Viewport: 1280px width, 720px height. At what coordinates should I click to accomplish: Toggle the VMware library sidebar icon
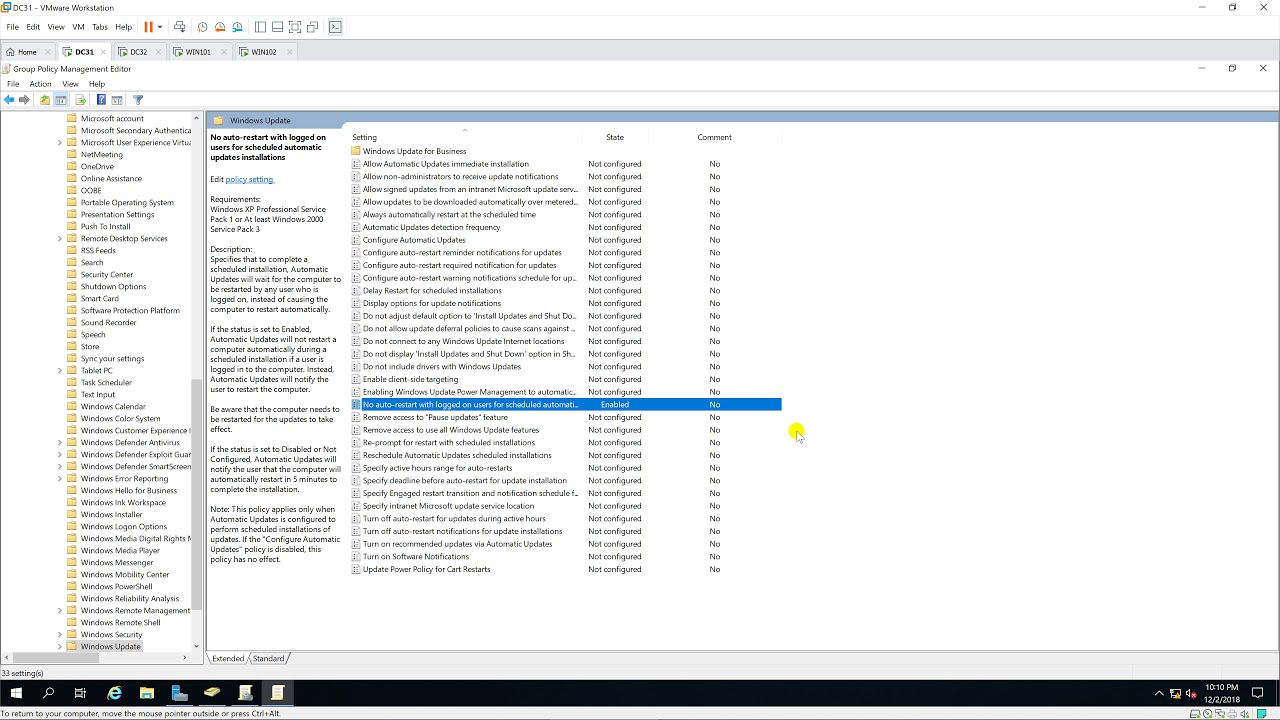[x=260, y=27]
